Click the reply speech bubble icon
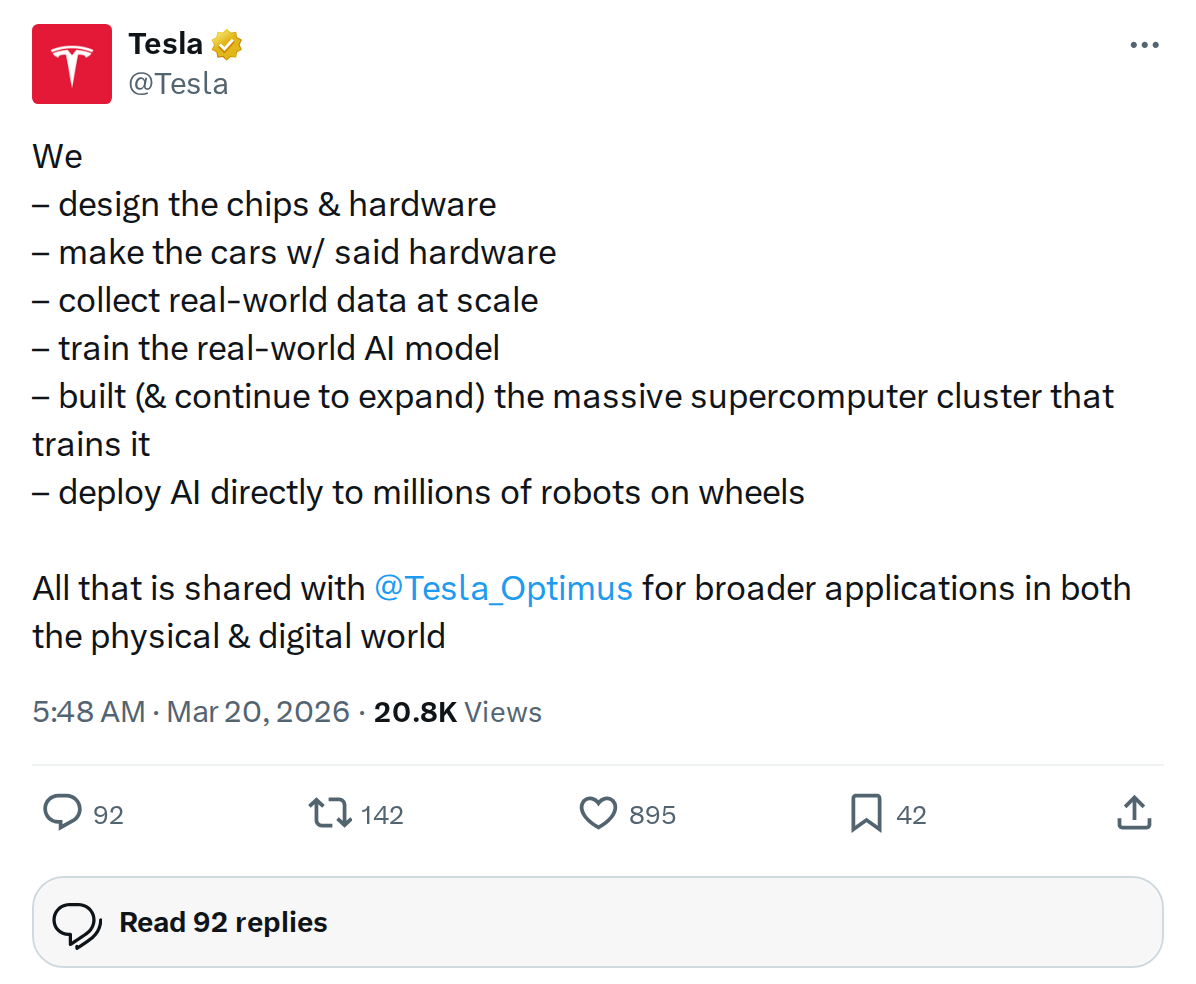 tap(63, 813)
